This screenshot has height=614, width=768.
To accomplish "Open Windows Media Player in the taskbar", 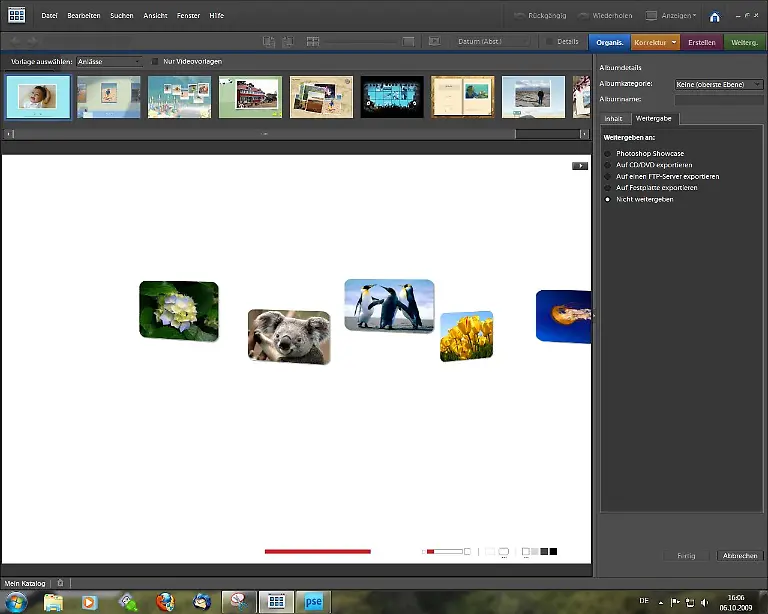I will 90,601.
